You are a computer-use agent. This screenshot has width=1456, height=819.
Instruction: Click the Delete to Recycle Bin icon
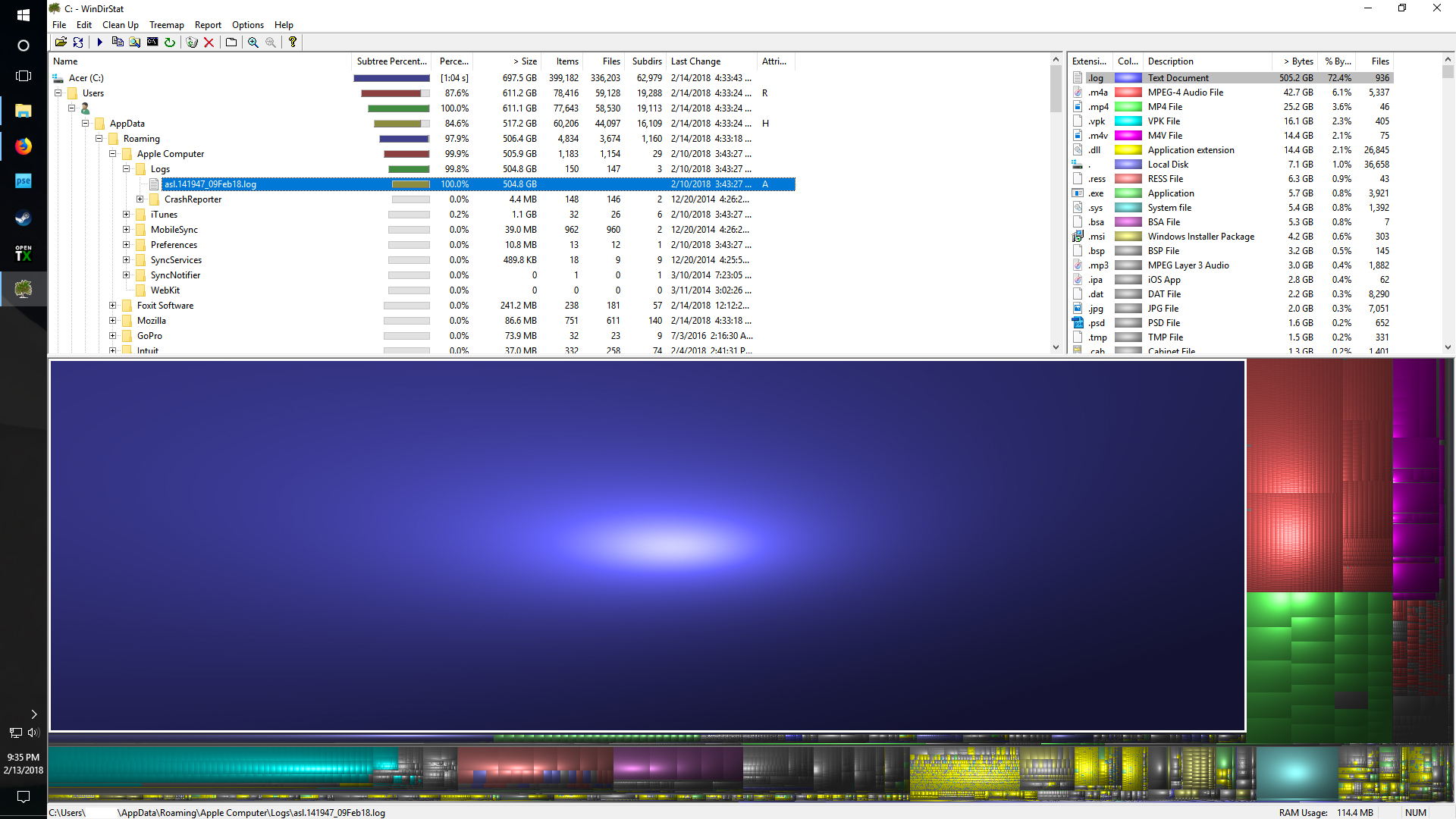point(192,42)
